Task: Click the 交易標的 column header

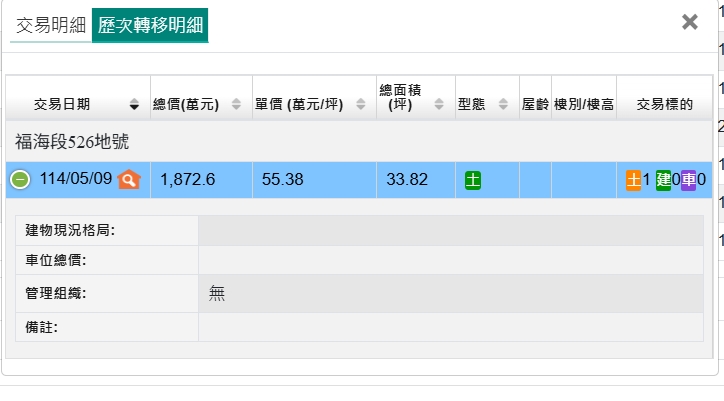Action: click(664, 104)
